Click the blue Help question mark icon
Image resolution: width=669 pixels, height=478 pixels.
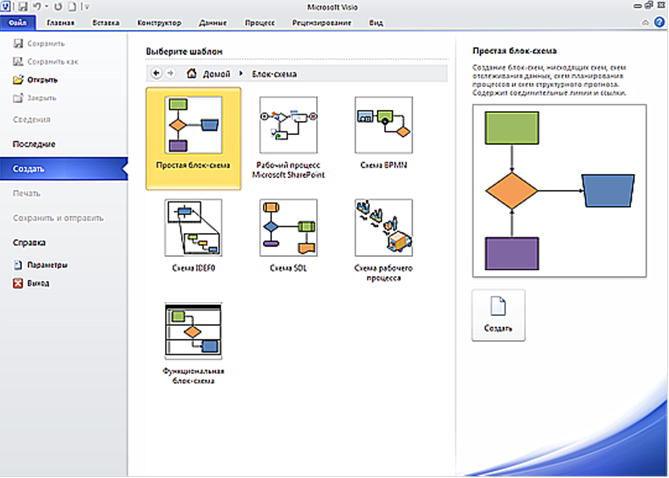tap(659, 22)
